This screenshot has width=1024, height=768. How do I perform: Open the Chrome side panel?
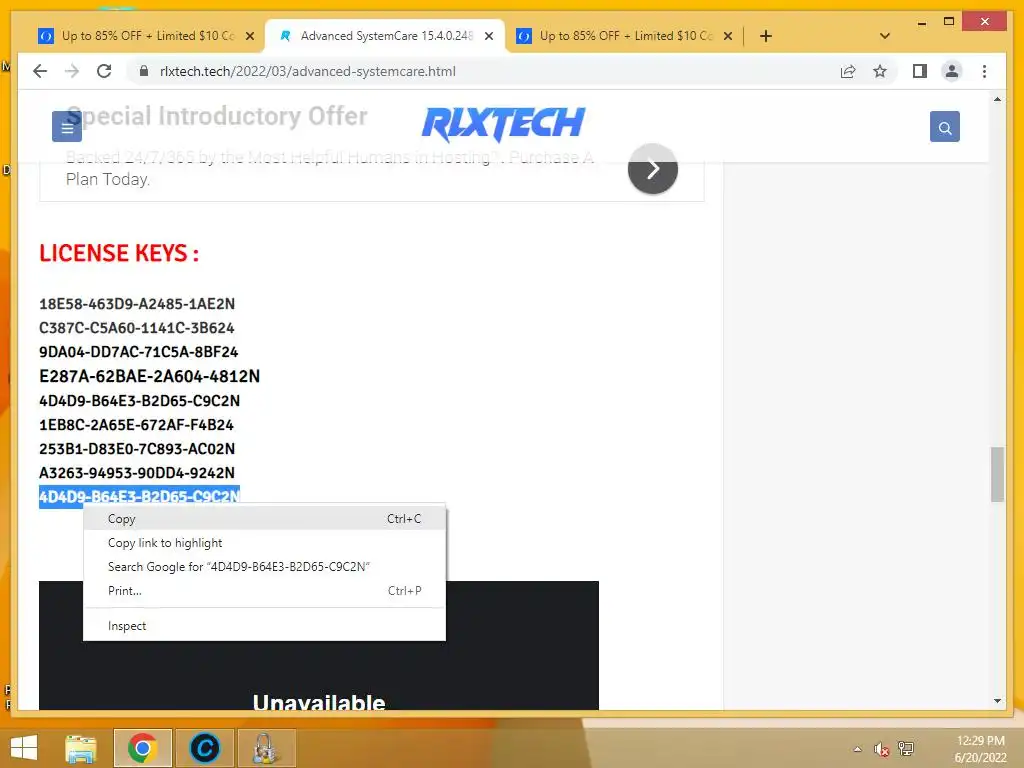pyautogui.click(x=920, y=71)
